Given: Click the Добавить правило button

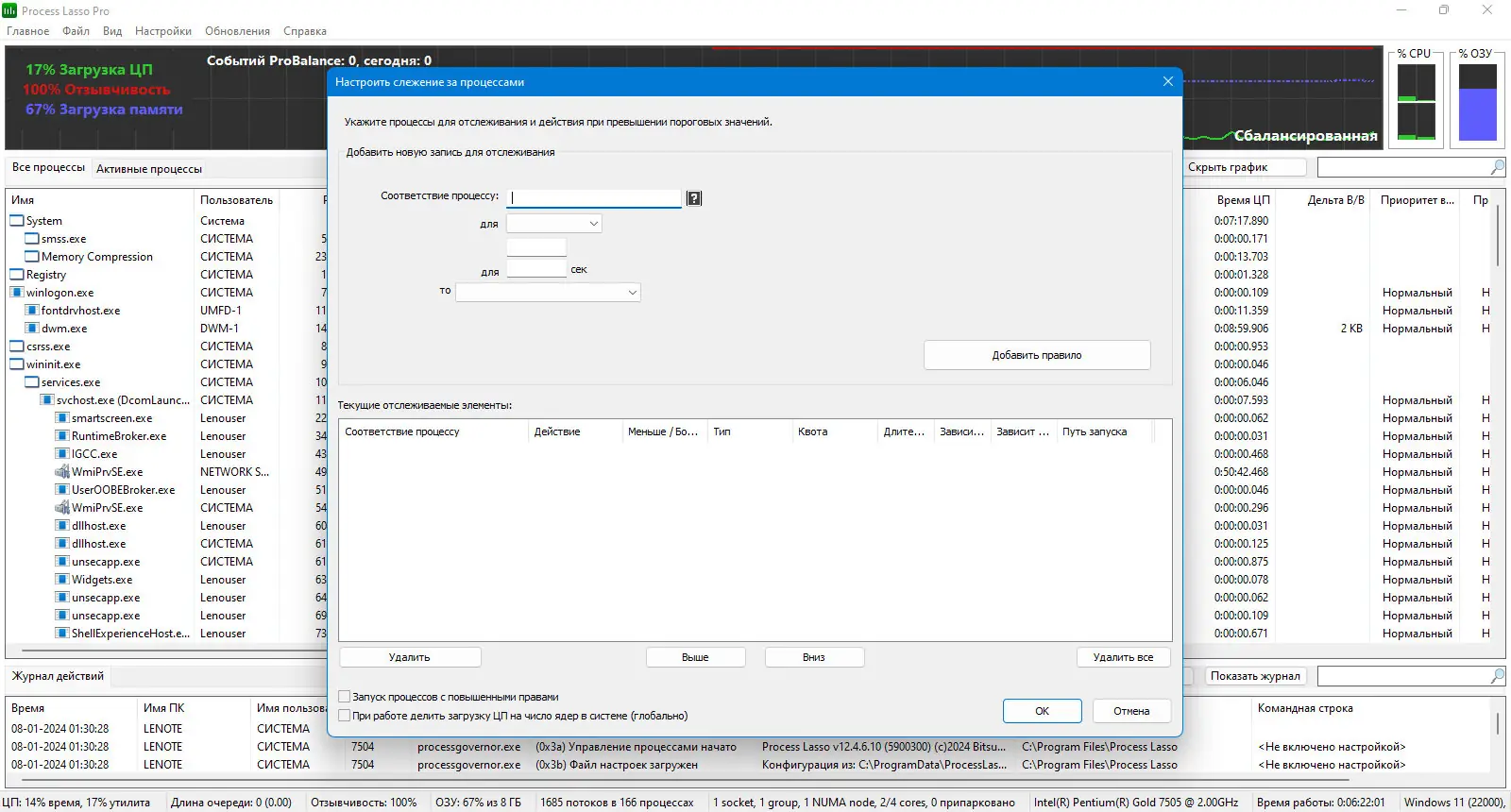Looking at the screenshot, I should [x=1037, y=355].
